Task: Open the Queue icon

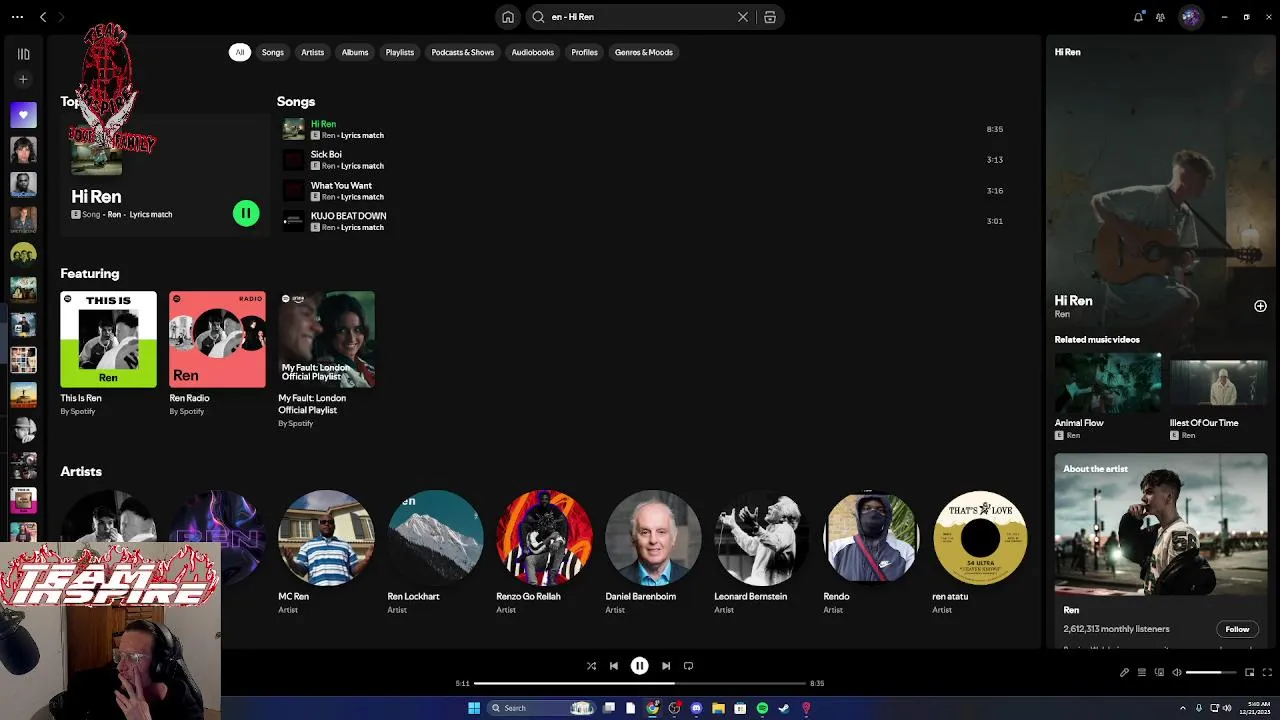Action: 1141,673
